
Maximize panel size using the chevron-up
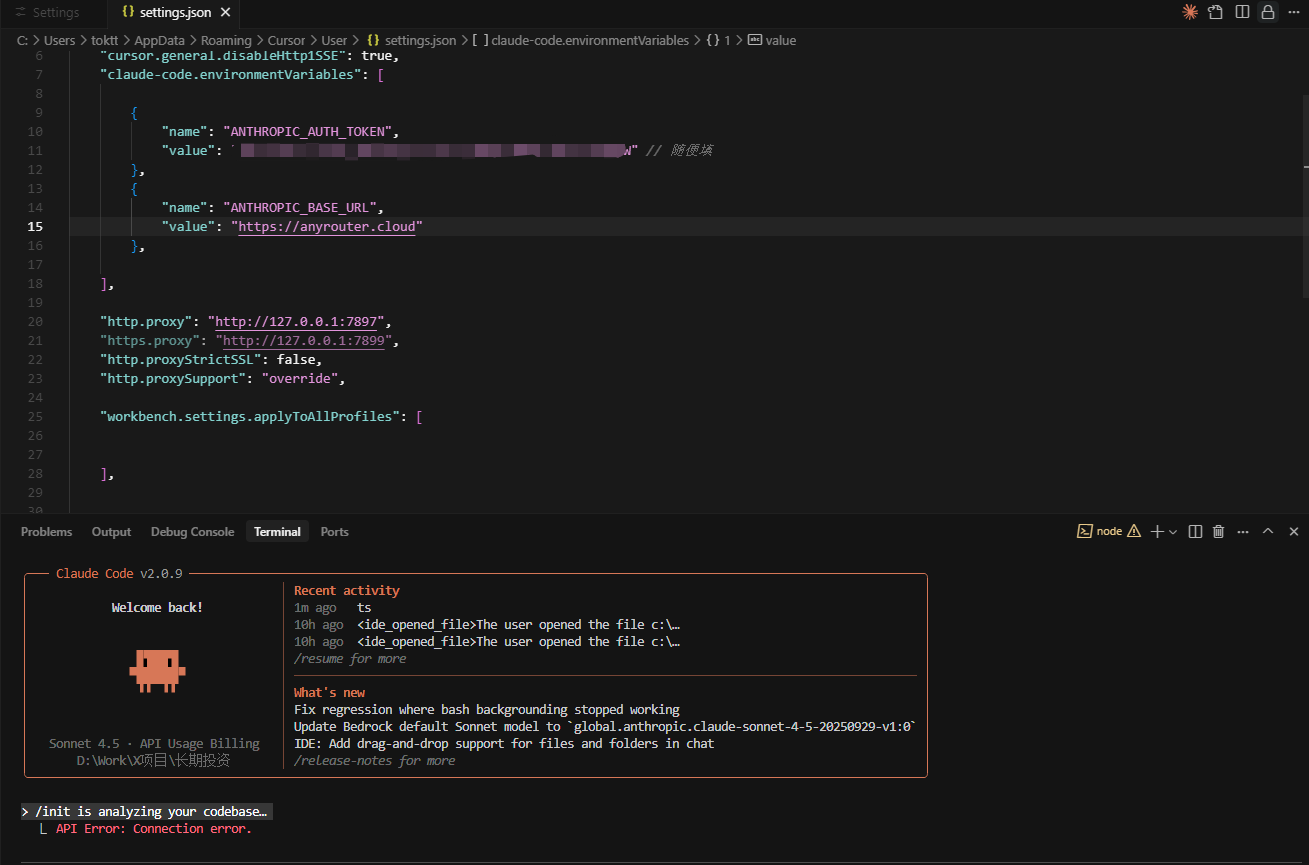click(x=1268, y=532)
